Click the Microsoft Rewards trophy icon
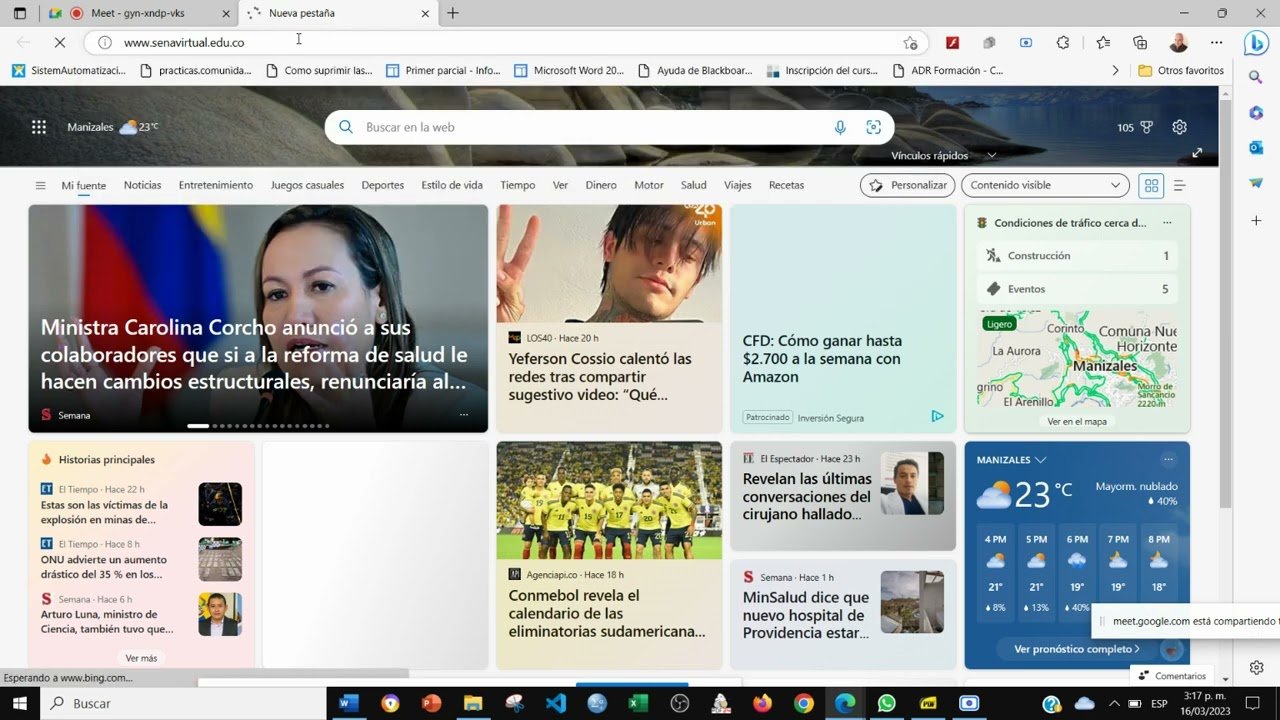The height and width of the screenshot is (720, 1280). click(1146, 127)
